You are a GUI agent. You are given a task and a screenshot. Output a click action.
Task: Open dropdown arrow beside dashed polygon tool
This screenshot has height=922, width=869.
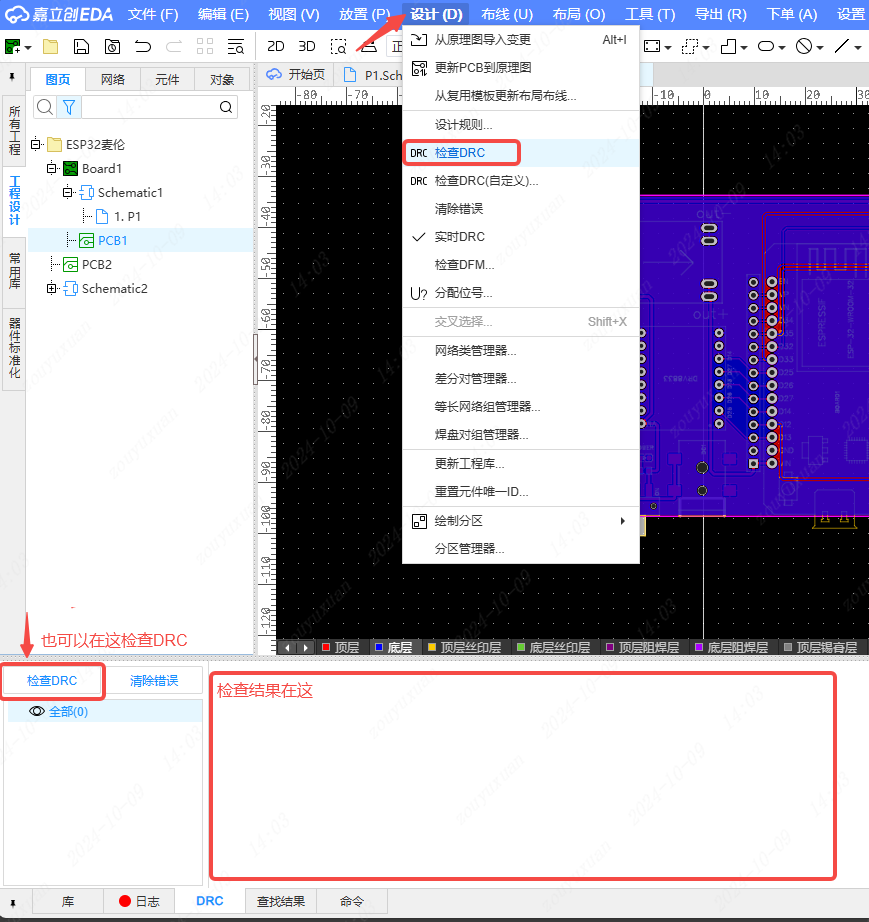(x=706, y=47)
